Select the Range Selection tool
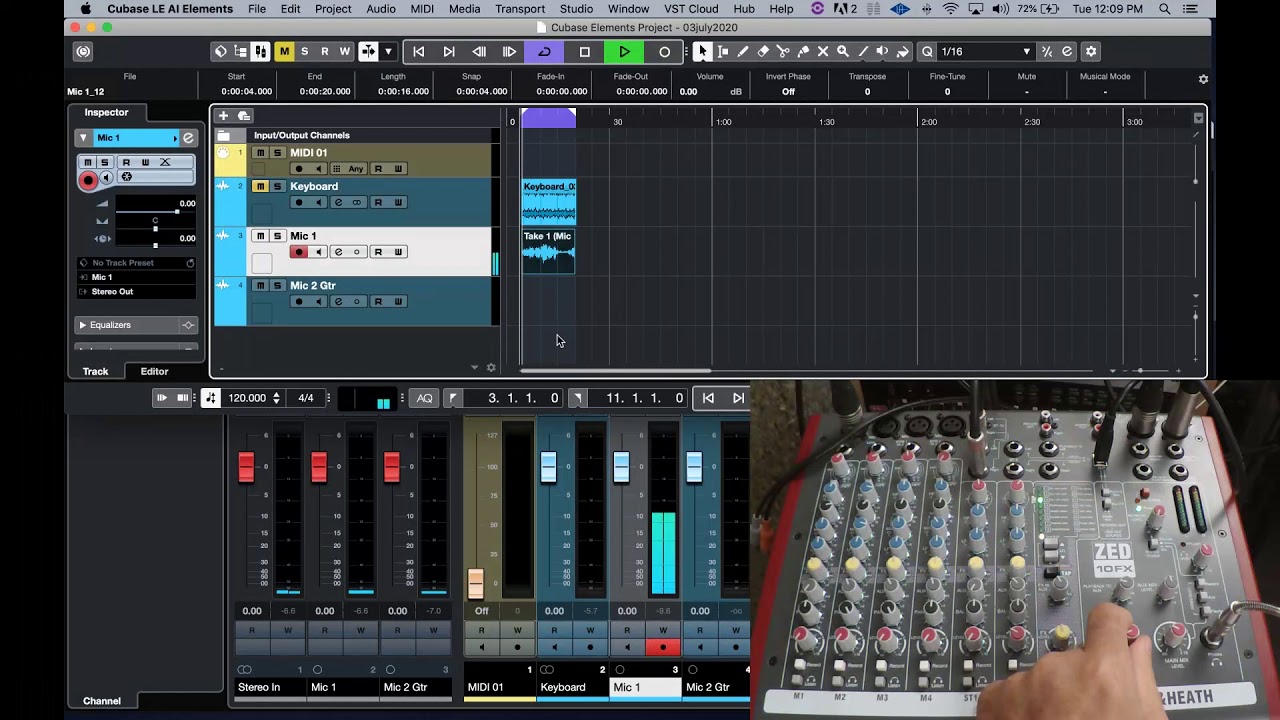 723,52
